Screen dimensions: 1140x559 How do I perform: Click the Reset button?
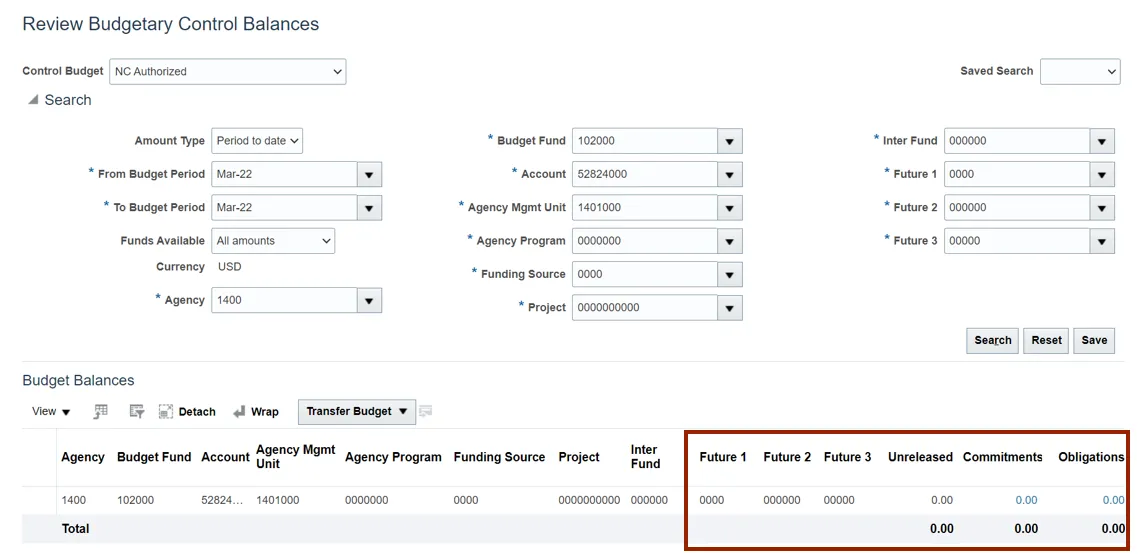(1046, 340)
